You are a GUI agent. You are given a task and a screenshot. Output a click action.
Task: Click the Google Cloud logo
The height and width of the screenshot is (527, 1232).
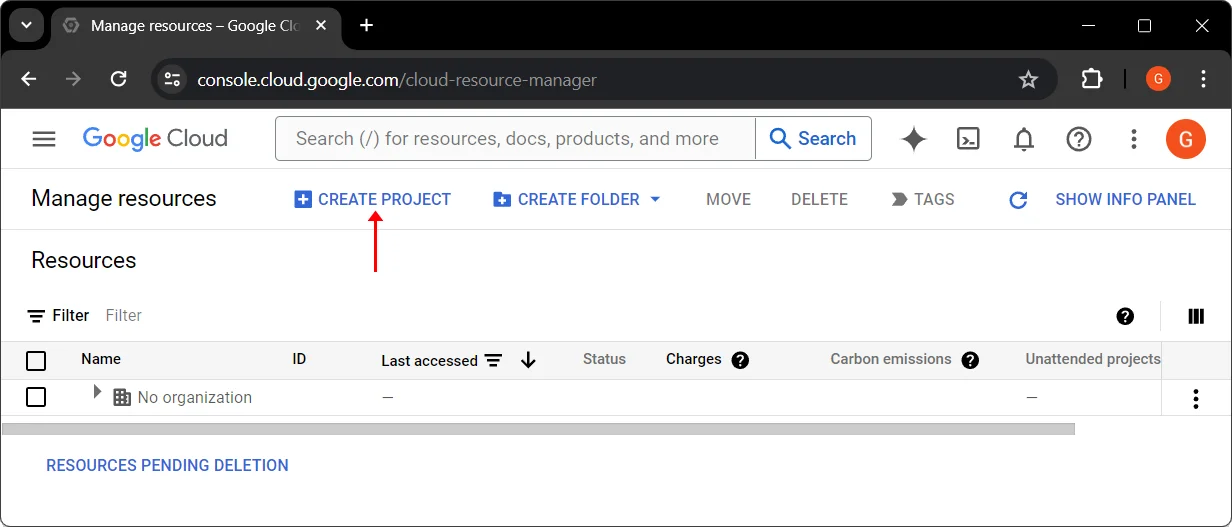[155, 139]
